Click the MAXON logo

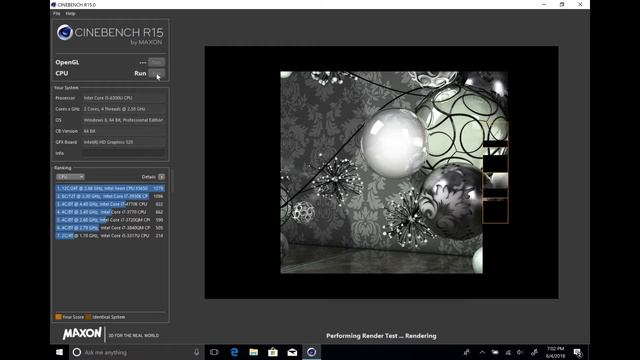[x=82, y=334]
